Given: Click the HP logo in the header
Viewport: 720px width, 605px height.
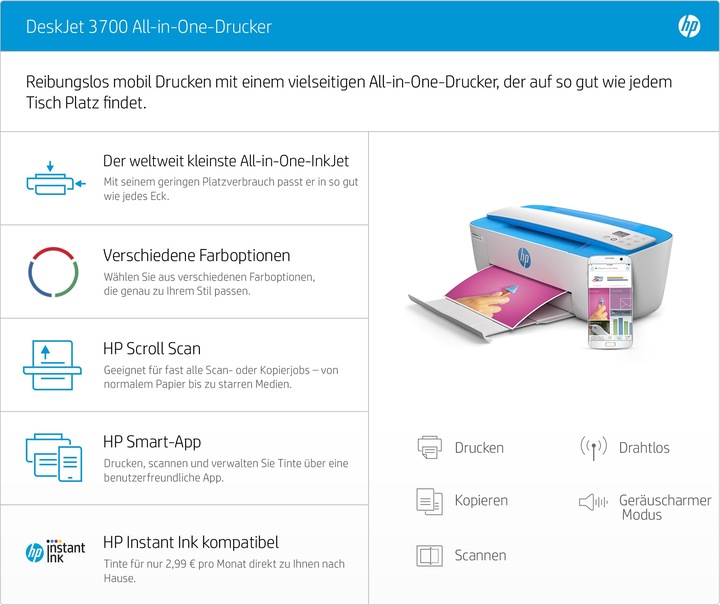Looking at the screenshot, I should click(x=689, y=26).
